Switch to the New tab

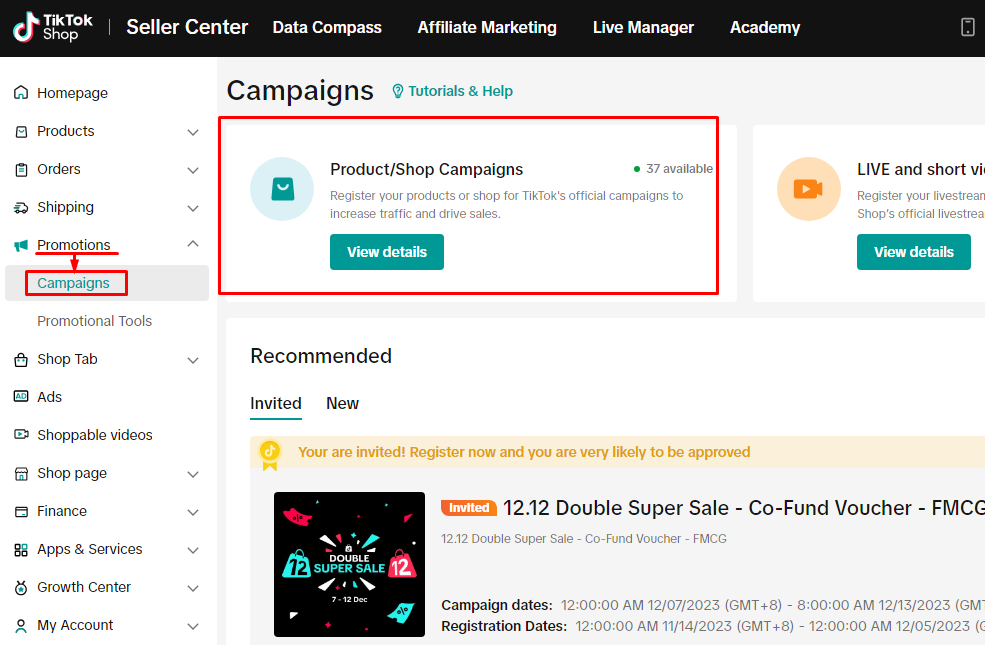click(x=342, y=403)
